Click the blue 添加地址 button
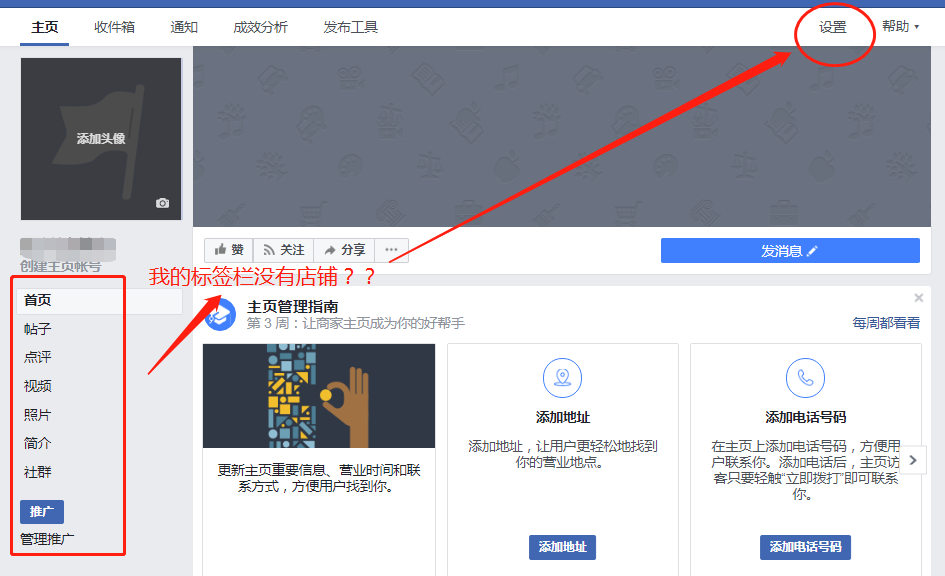Image resolution: width=945 pixels, height=576 pixels. click(x=562, y=547)
